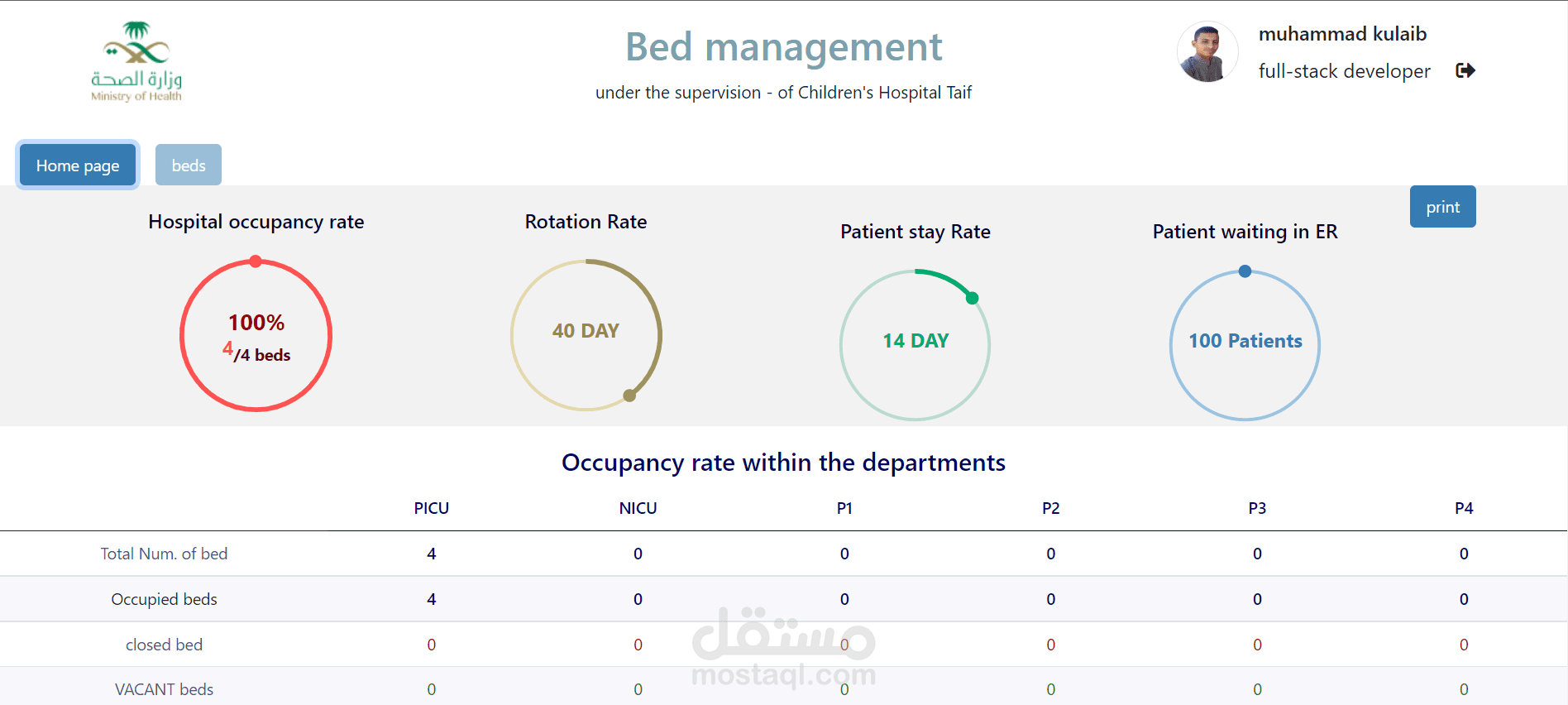Click the logout arrow icon
1568x705 pixels.
(1465, 70)
